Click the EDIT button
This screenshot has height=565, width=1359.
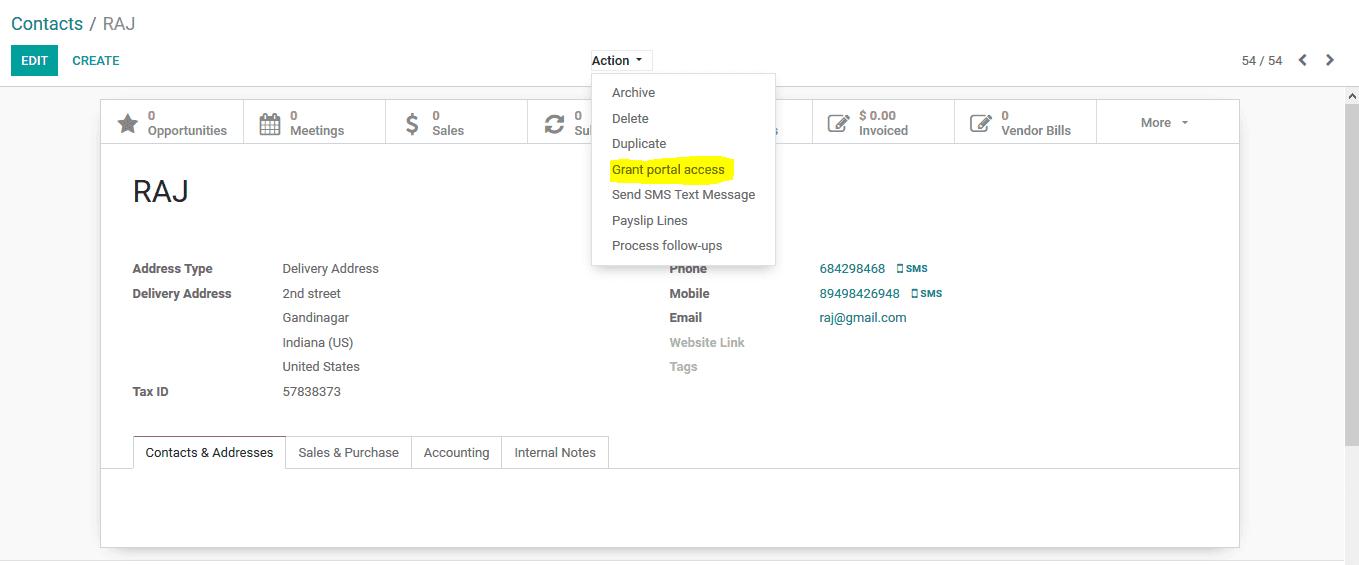(34, 61)
